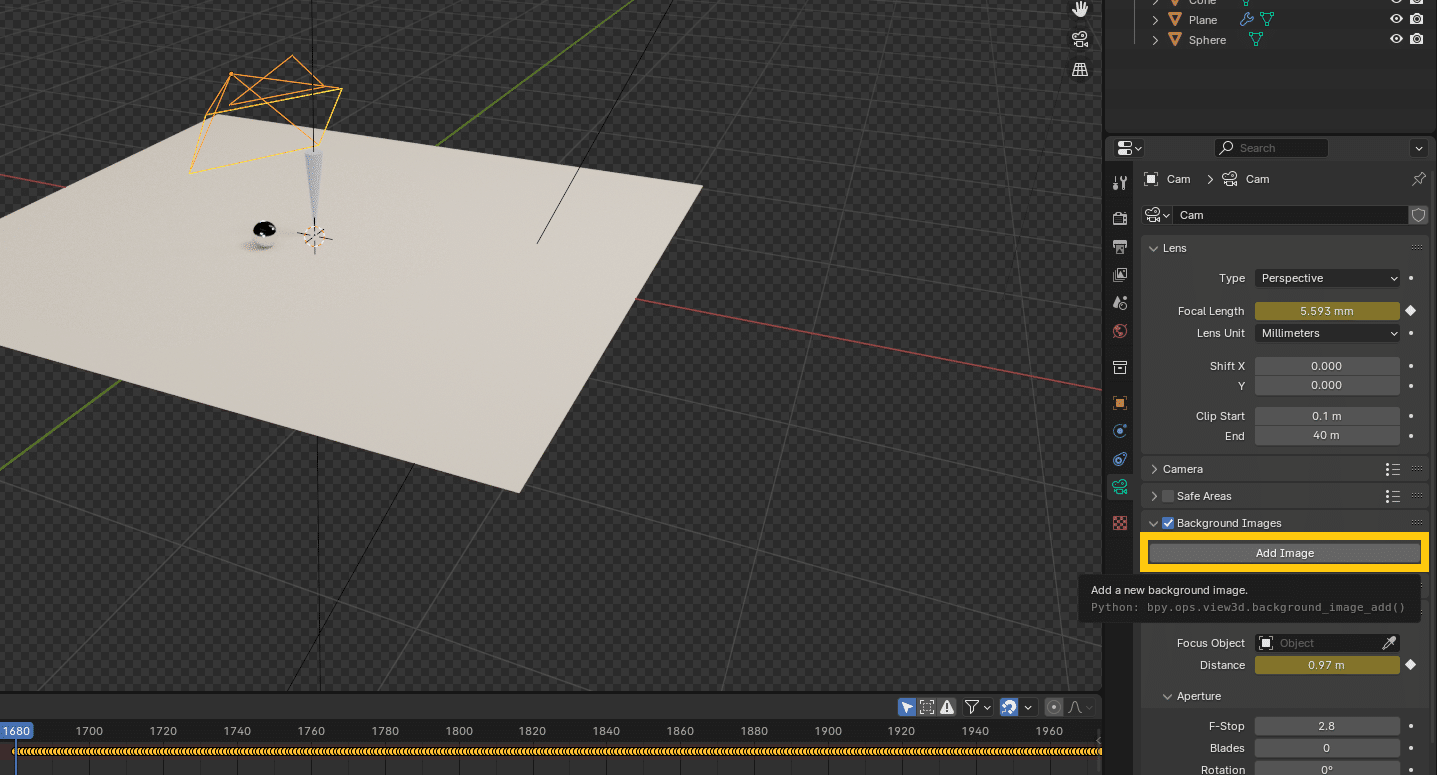Open the lens Type dropdown
Screen dimensions: 1437x775
coord(1327,278)
